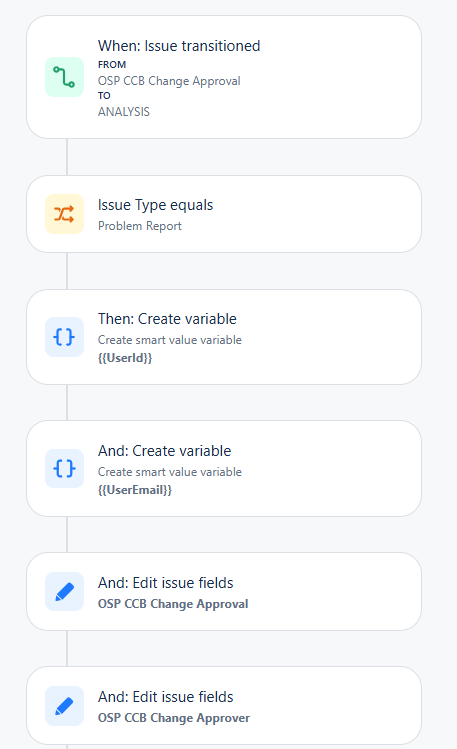Viewport: 457px width, 749px height.
Task: Click the orange Issue Type condition icon
Action: (x=64, y=214)
